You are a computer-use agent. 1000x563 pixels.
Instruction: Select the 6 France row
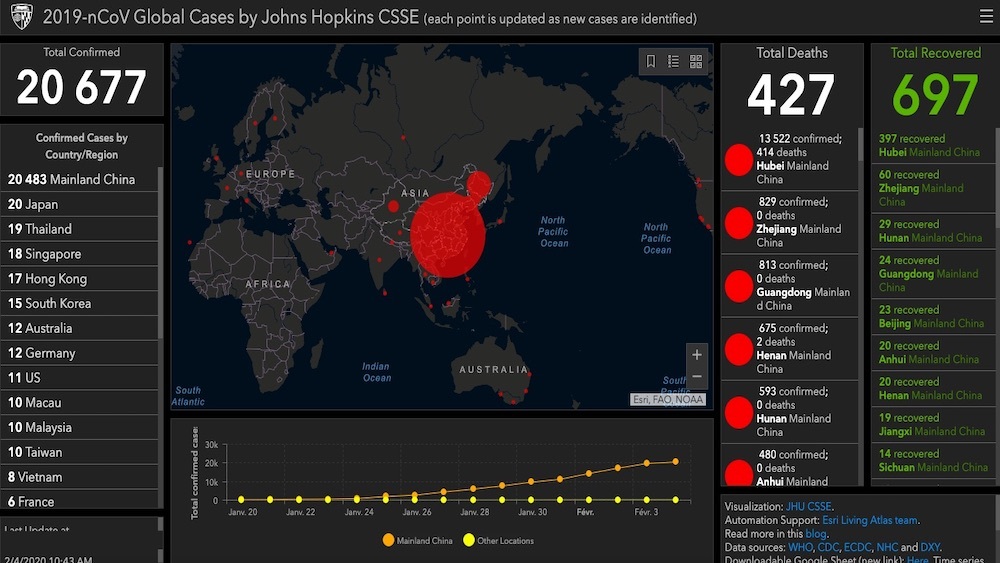[x=79, y=499]
